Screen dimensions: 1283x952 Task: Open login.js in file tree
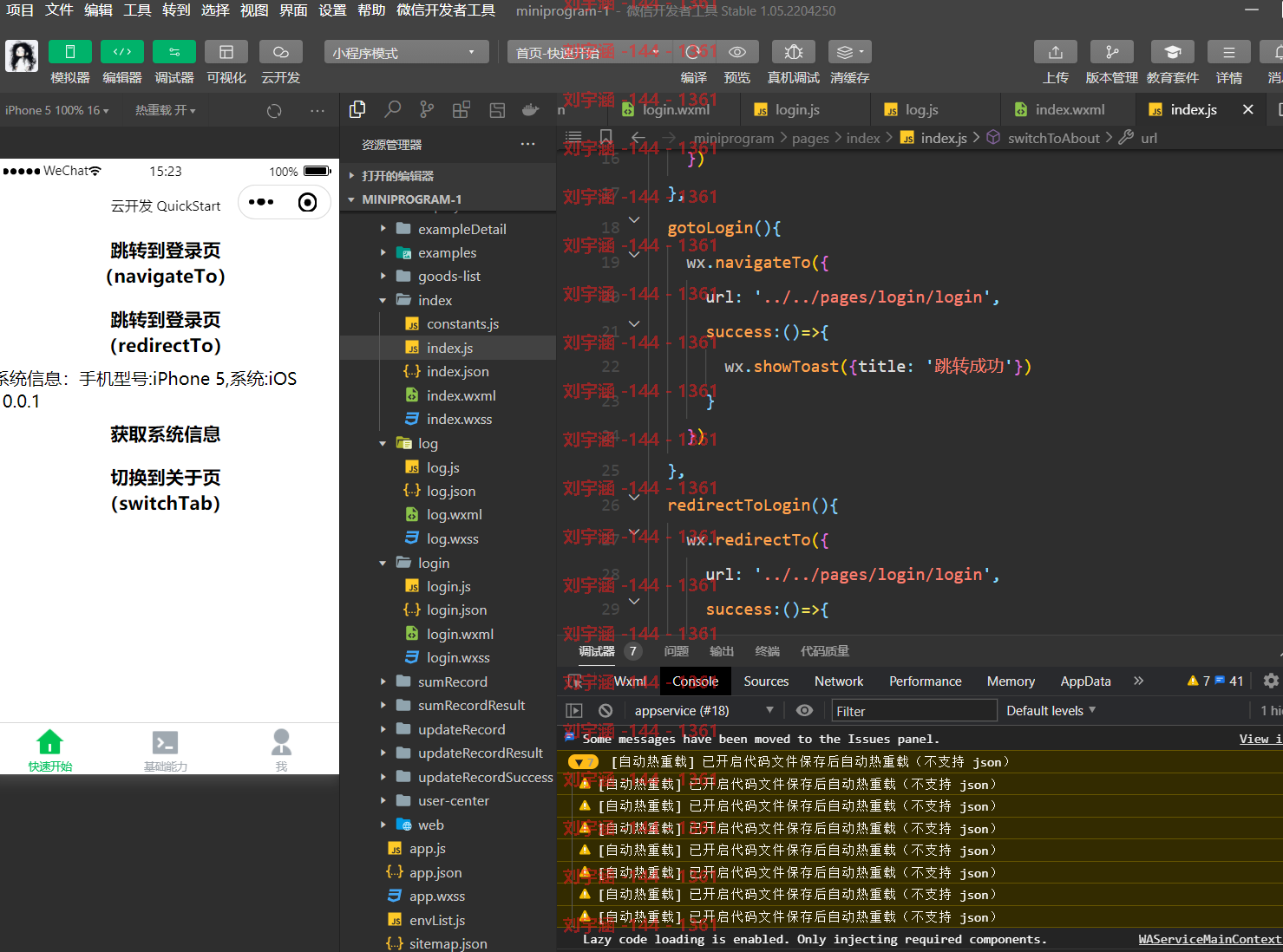click(448, 586)
